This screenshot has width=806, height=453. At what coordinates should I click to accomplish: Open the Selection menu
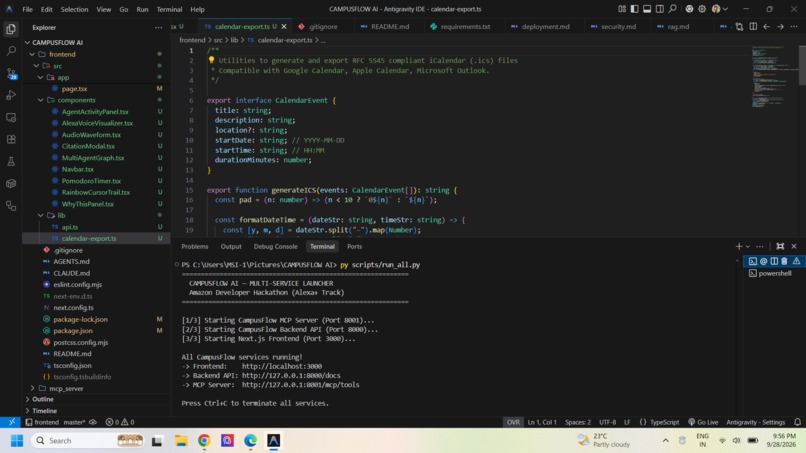pyautogui.click(x=74, y=9)
